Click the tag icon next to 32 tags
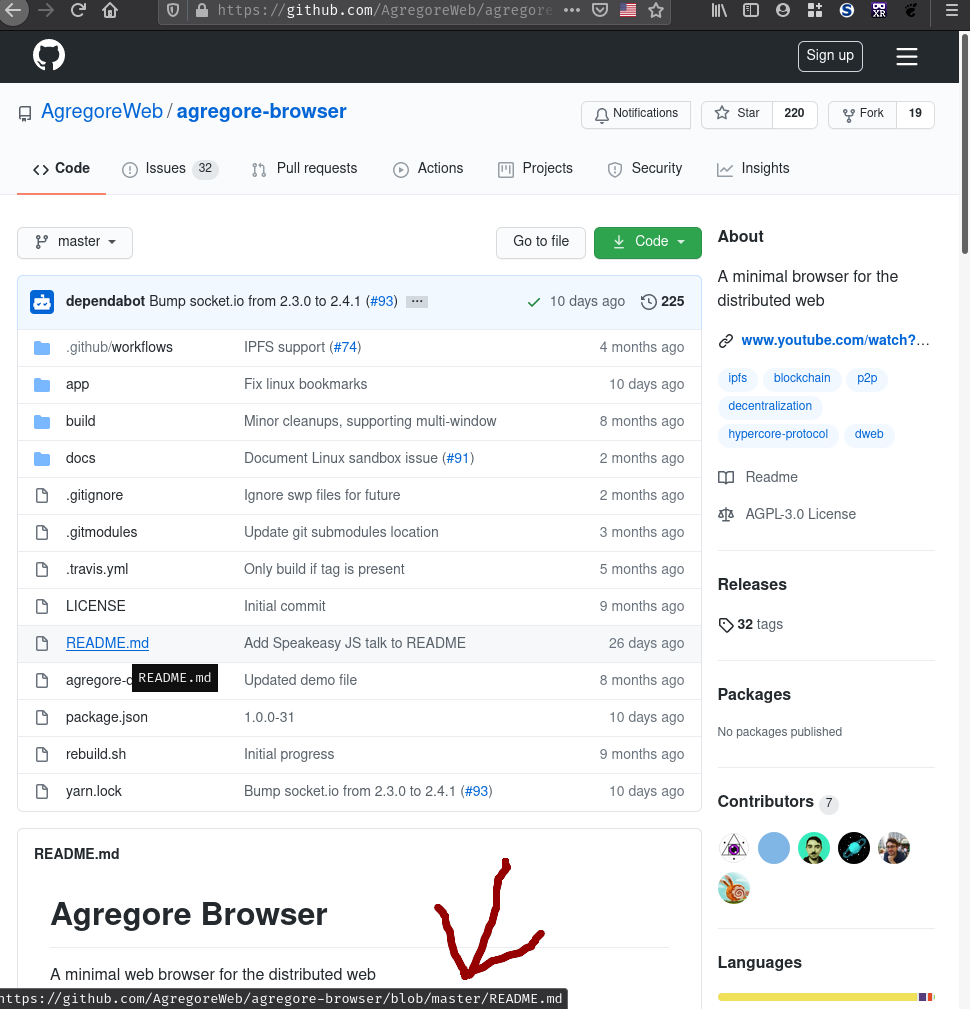970x1015 pixels. (725, 624)
